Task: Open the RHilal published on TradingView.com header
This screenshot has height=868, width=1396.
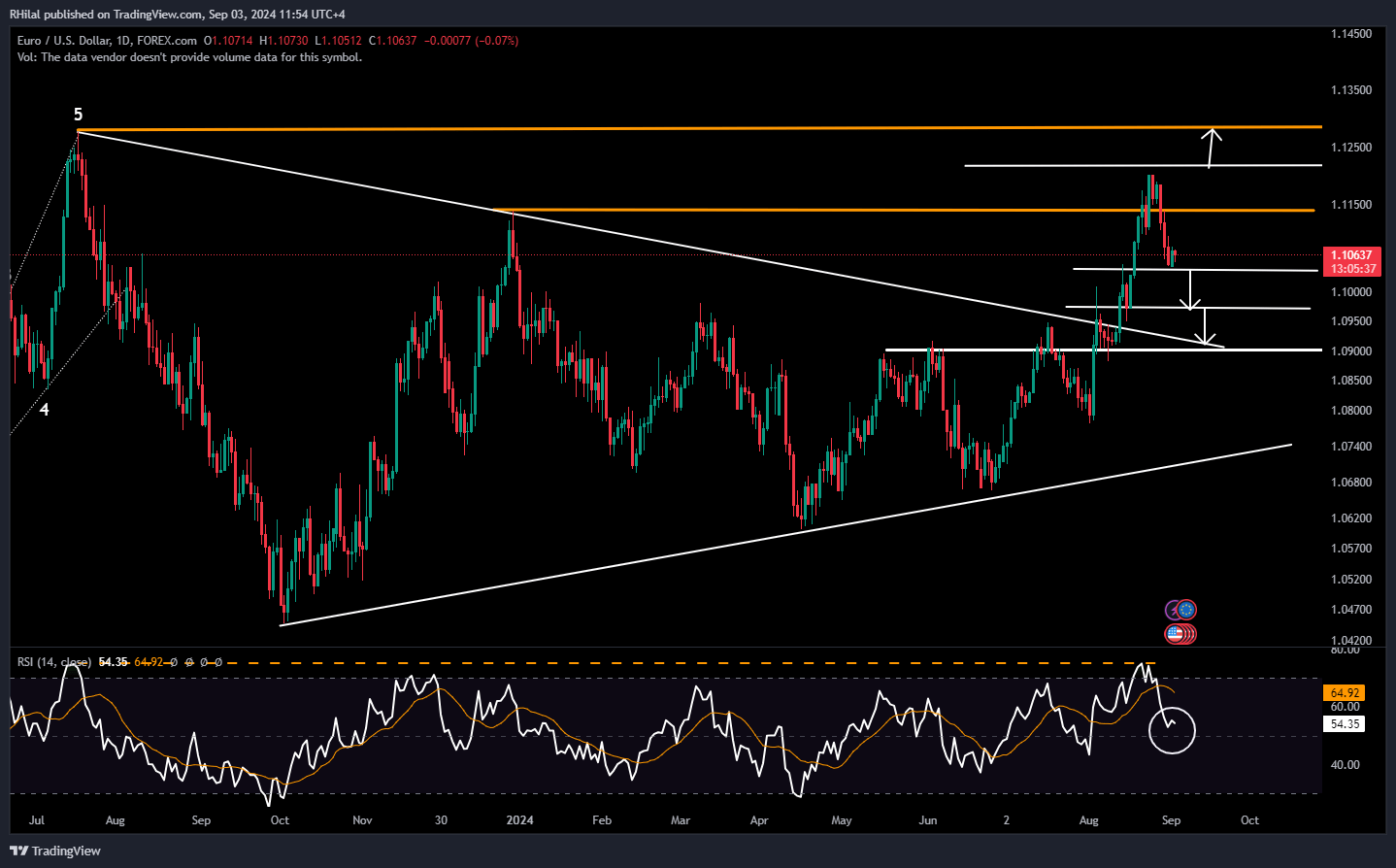Action: click(x=177, y=14)
